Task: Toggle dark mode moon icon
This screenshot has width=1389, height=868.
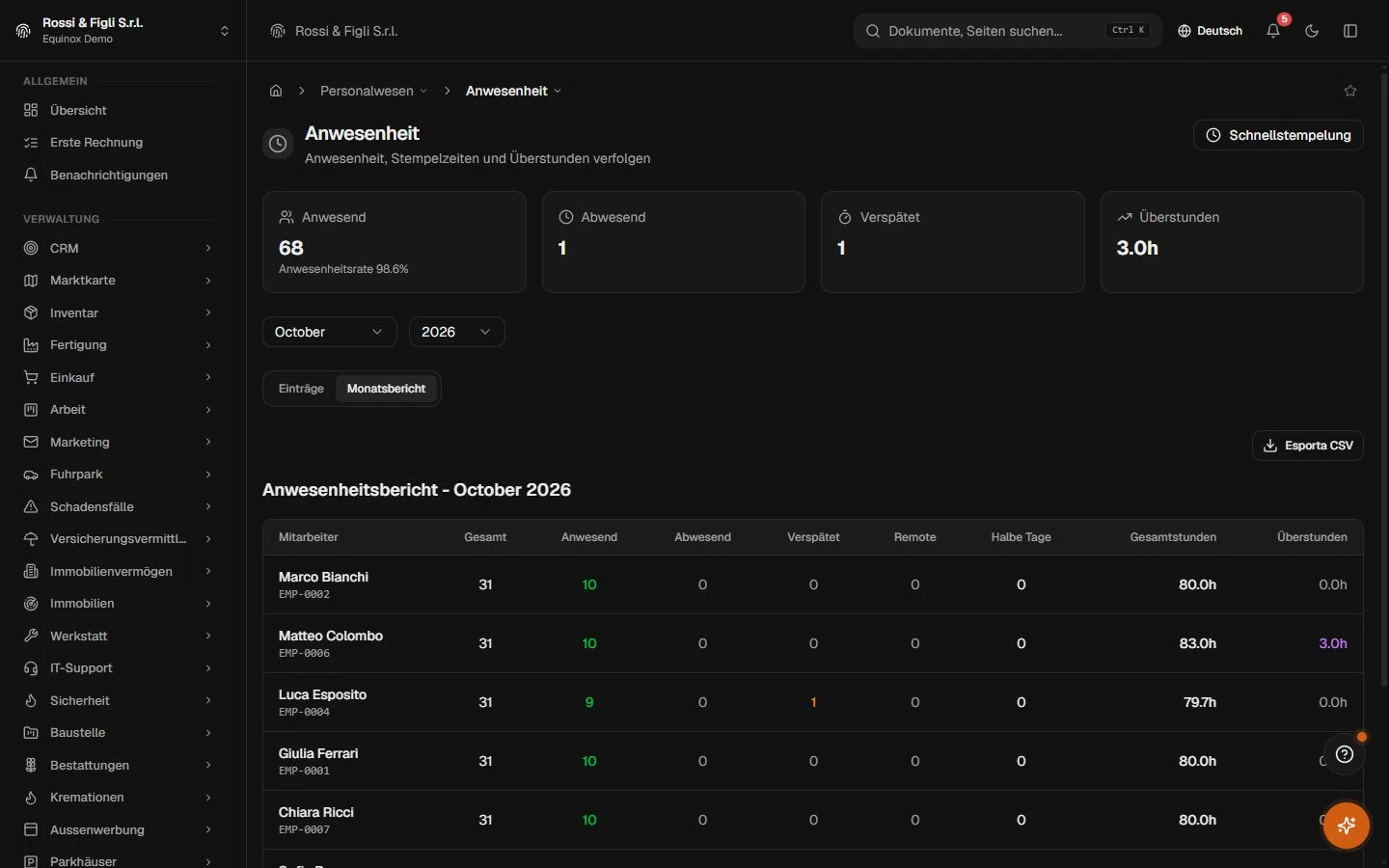Action: click(x=1312, y=31)
